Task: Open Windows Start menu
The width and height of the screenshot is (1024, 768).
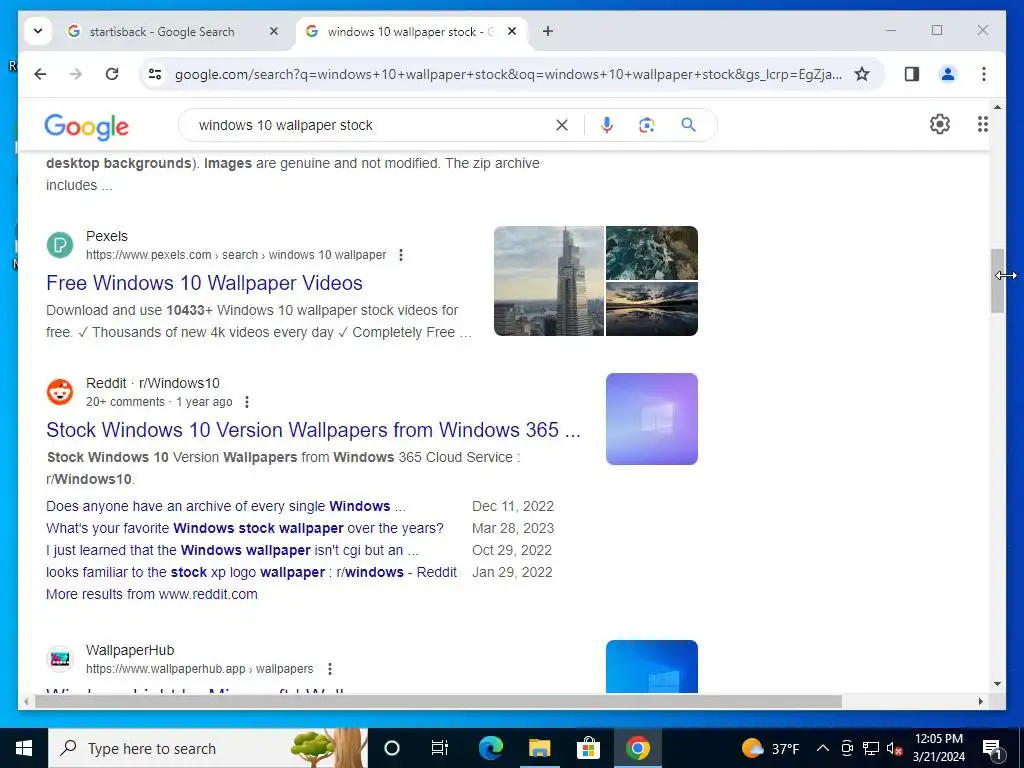Action: [x=24, y=748]
